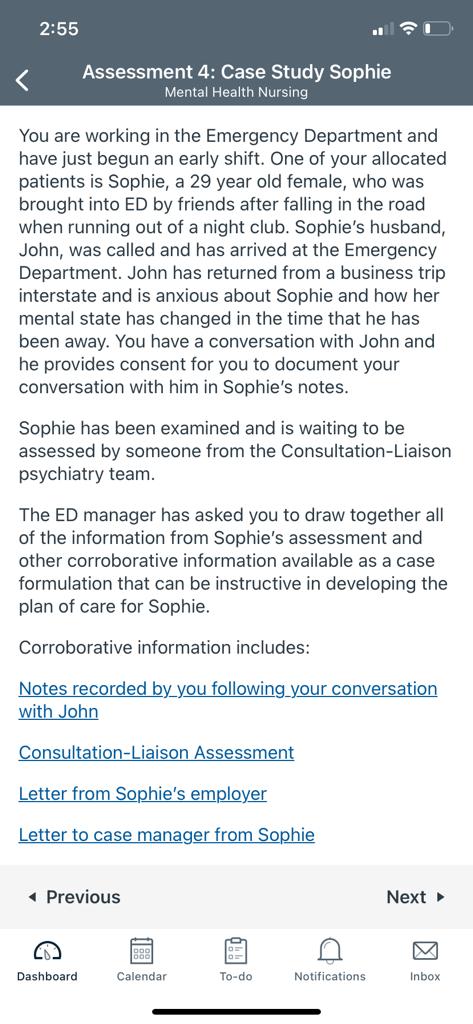This screenshot has width=473, height=1024.
Task: Open the Dashboard speedometer icon
Action: [x=47, y=950]
